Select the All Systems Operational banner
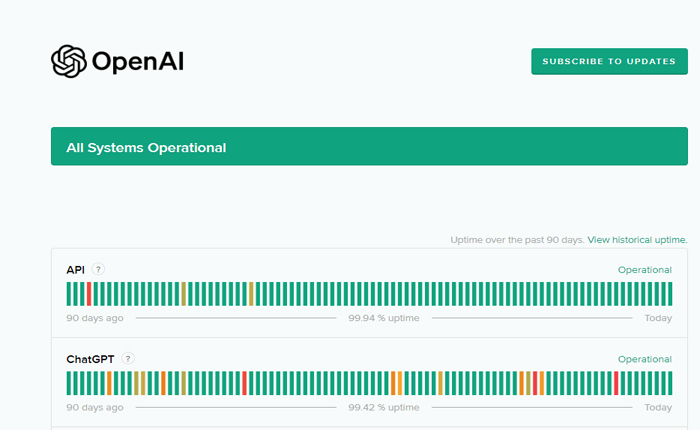The width and height of the screenshot is (700, 430). pos(369,147)
